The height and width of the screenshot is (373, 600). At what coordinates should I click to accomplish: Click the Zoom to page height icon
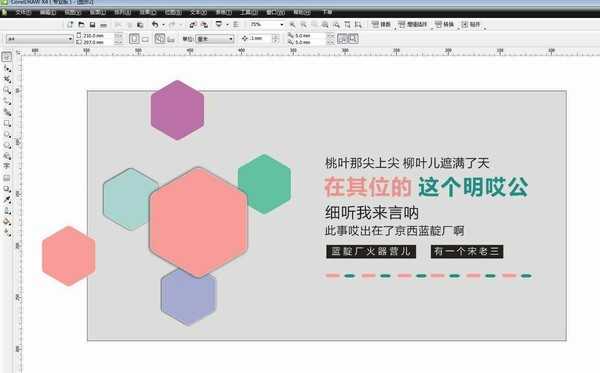click(358, 24)
